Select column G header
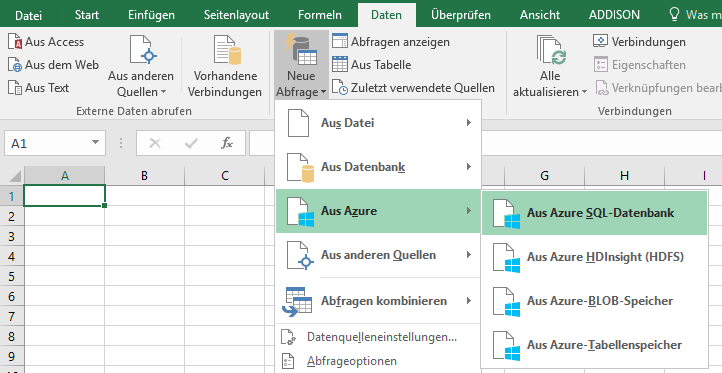Viewport: 722px width, 373px height. 544,175
